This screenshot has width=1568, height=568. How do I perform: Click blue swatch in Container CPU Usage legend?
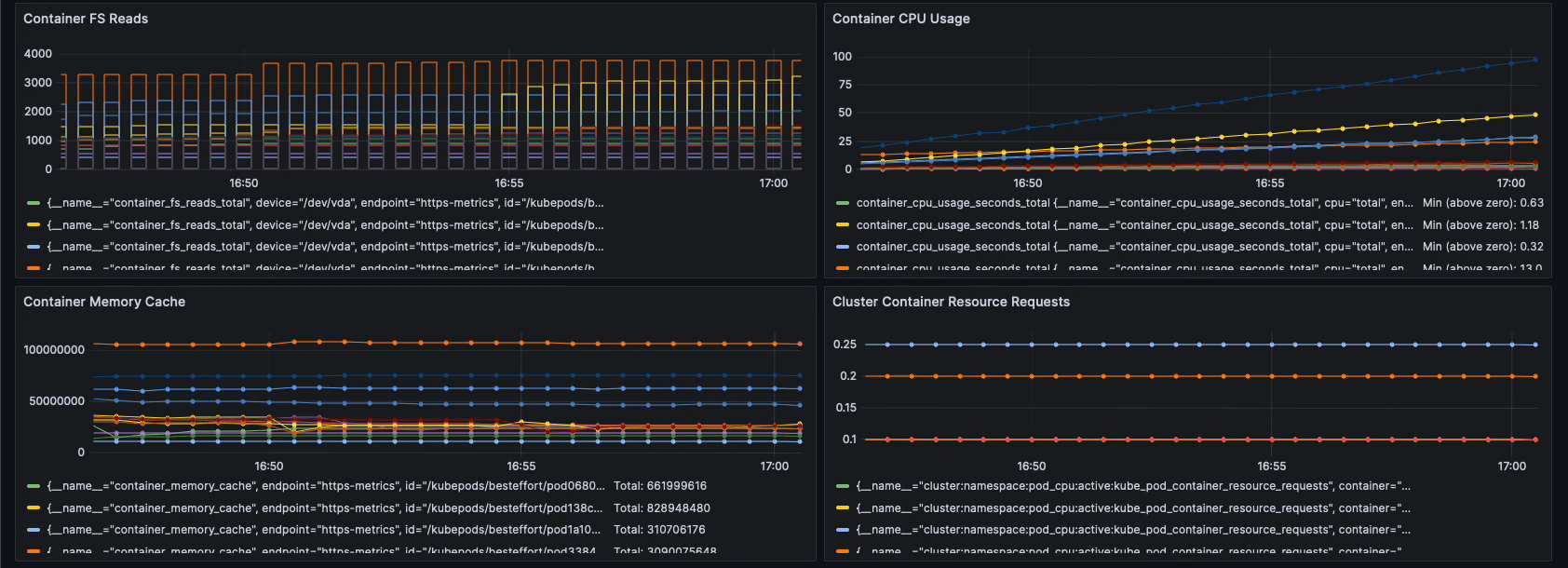[843, 247]
